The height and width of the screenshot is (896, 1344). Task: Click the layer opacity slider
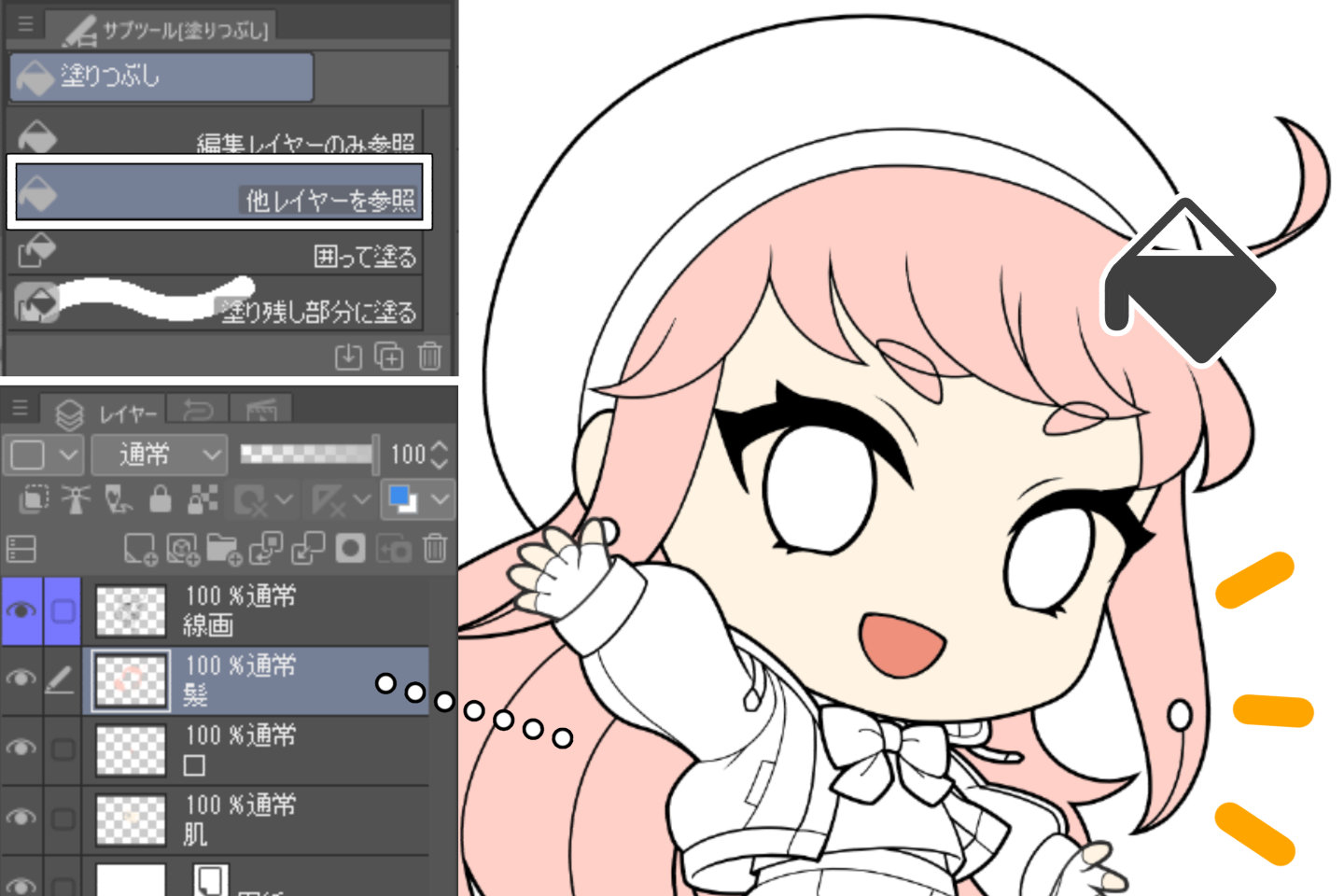click(308, 455)
